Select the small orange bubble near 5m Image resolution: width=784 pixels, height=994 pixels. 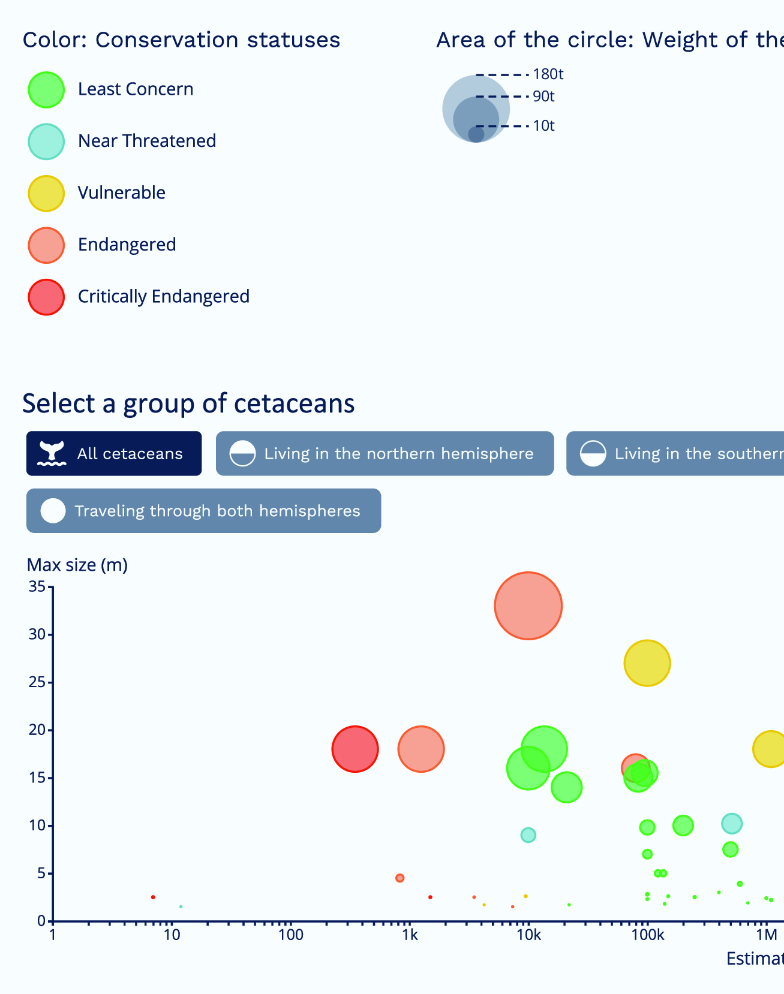(x=399, y=878)
